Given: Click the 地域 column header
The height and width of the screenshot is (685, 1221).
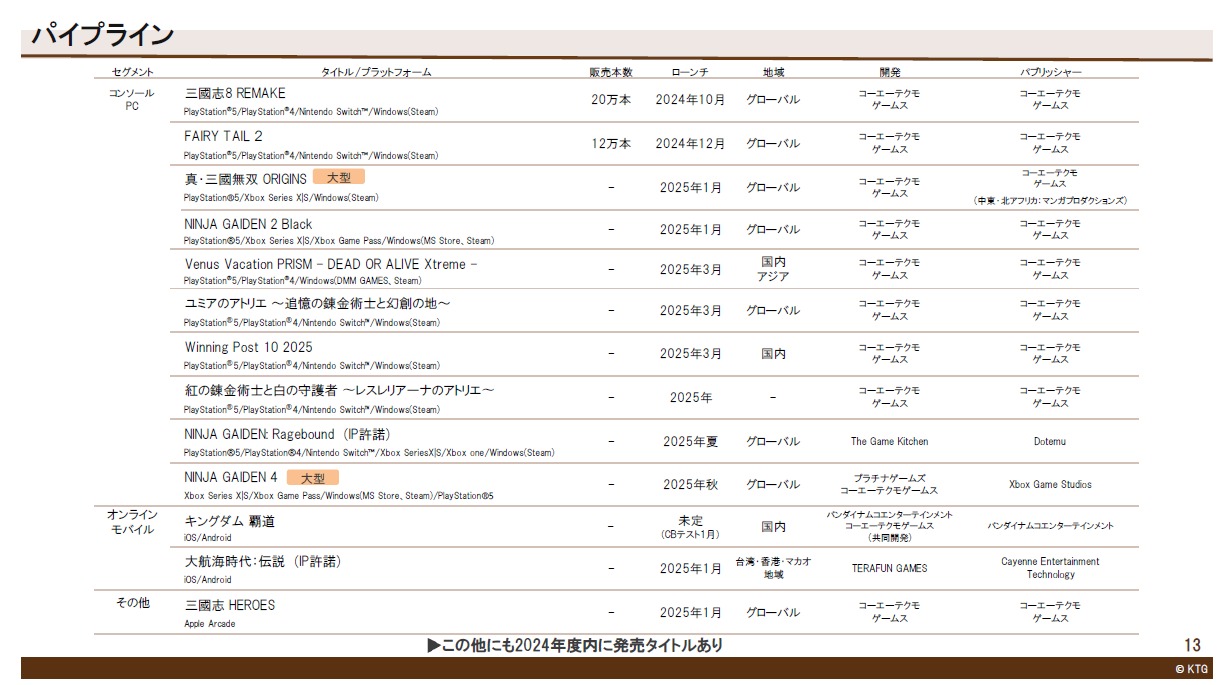Looking at the screenshot, I should coord(773,72).
